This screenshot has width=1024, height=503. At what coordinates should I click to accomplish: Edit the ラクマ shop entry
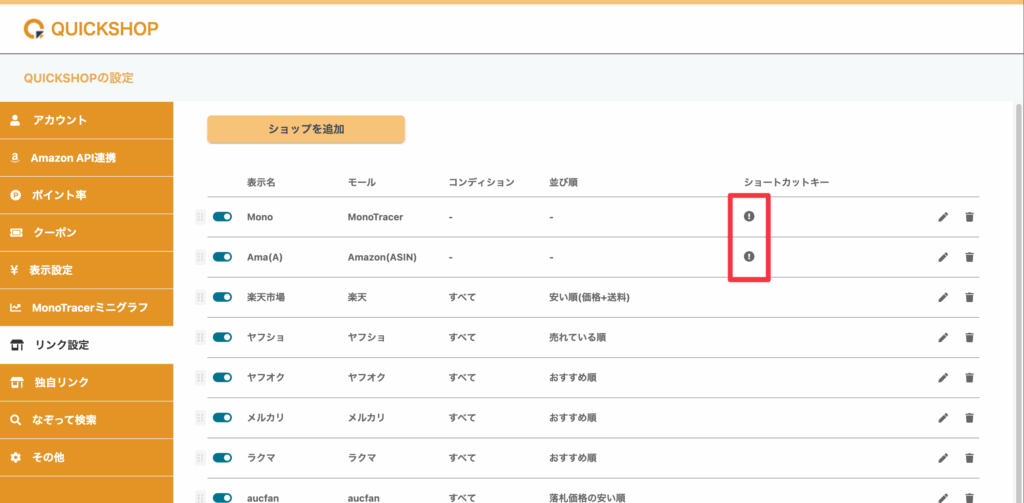(943, 458)
